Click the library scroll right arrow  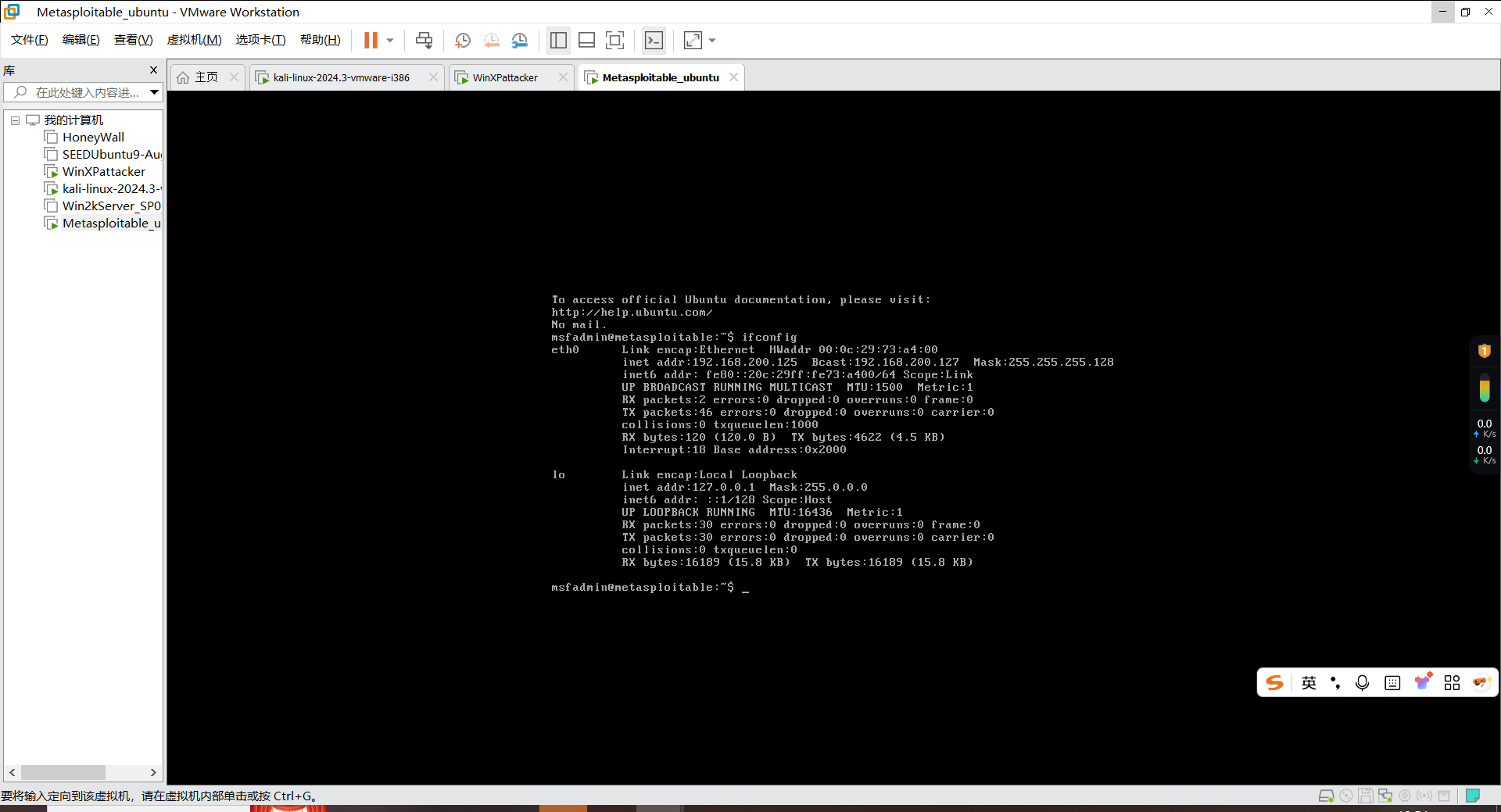[x=153, y=772]
